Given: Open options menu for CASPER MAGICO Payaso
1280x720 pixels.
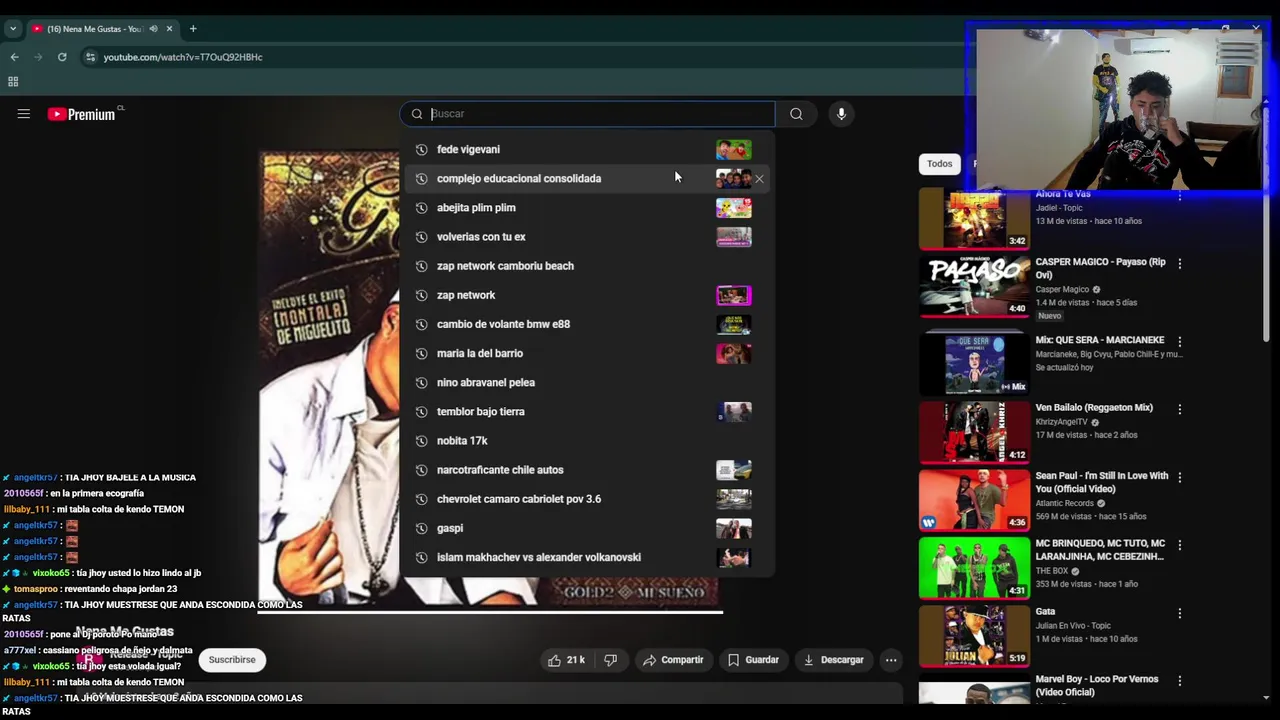Looking at the screenshot, I should [1180, 264].
